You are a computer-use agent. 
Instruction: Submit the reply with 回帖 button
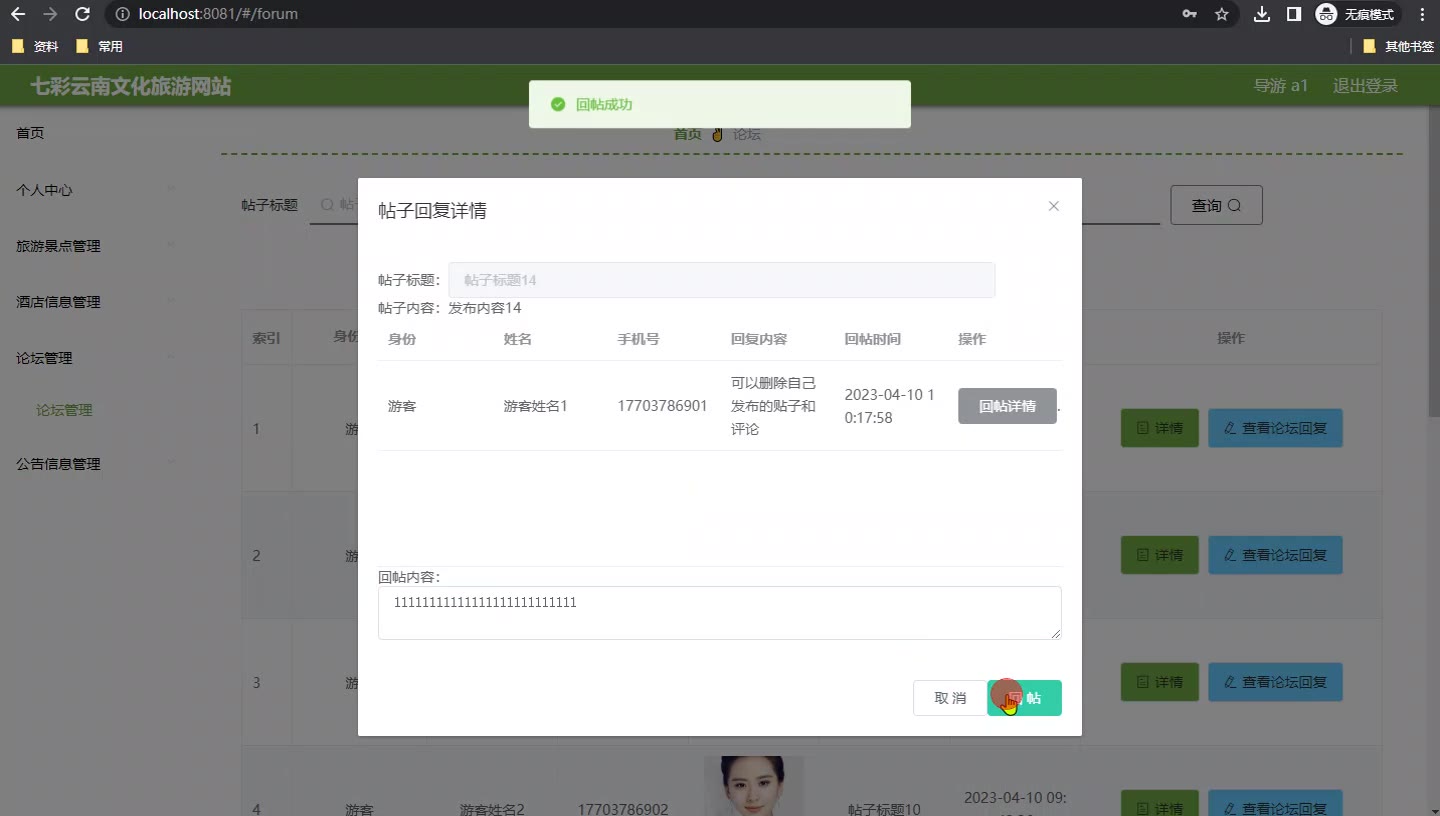(x=1024, y=698)
